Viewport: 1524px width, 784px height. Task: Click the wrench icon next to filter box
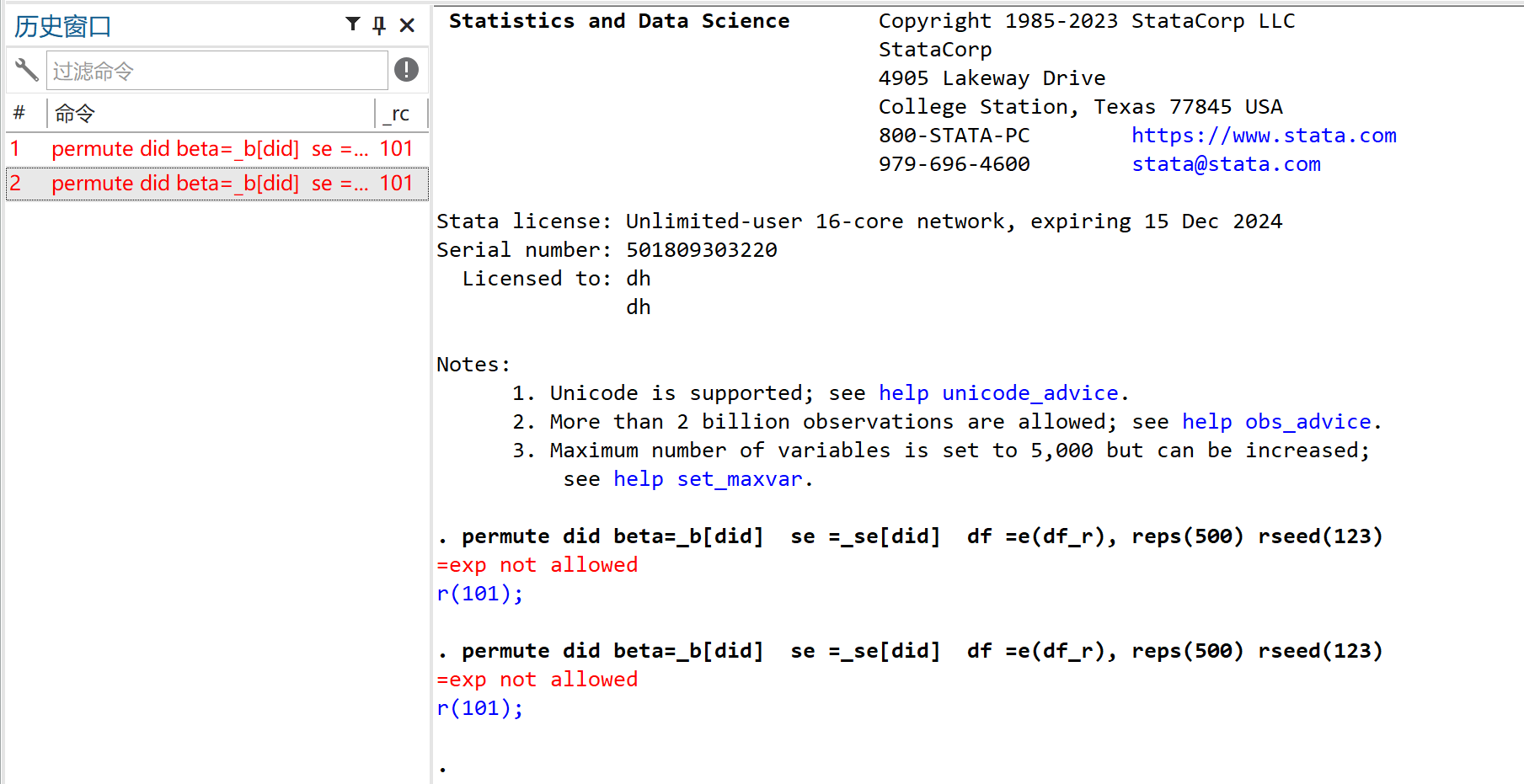tap(25, 70)
